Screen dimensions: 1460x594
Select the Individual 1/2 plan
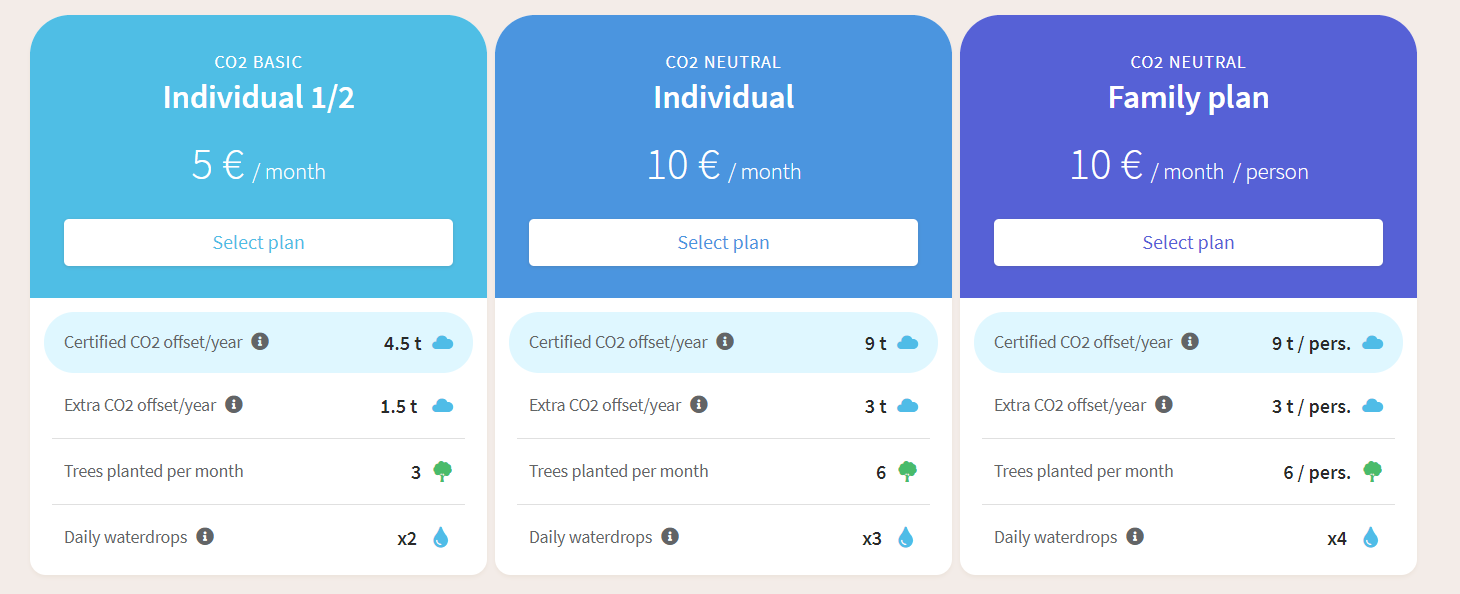[x=258, y=243]
